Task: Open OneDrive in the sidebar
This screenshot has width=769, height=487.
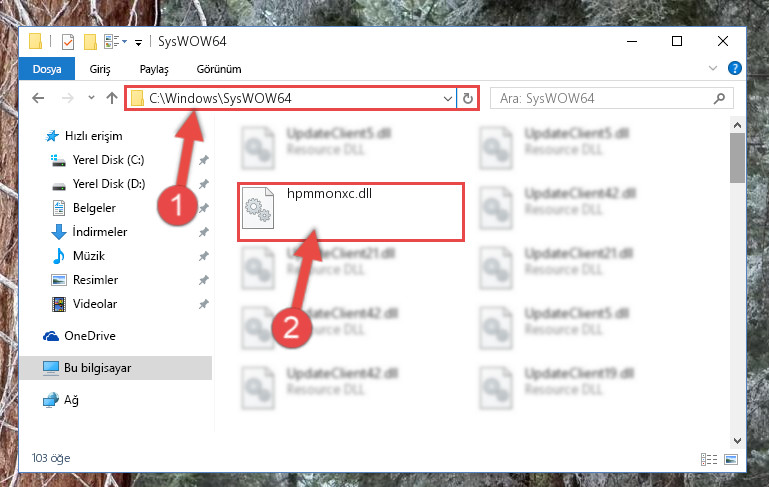Action: pos(90,336)
